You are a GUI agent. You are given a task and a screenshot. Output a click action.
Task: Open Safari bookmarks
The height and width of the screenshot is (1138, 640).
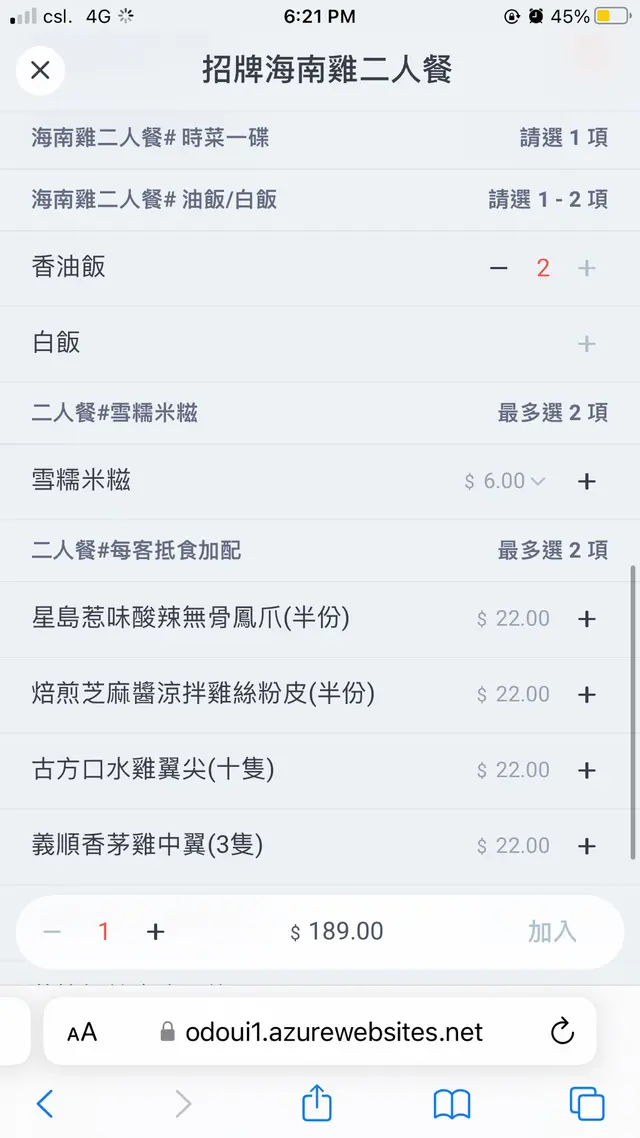(x=452, y=1104)
